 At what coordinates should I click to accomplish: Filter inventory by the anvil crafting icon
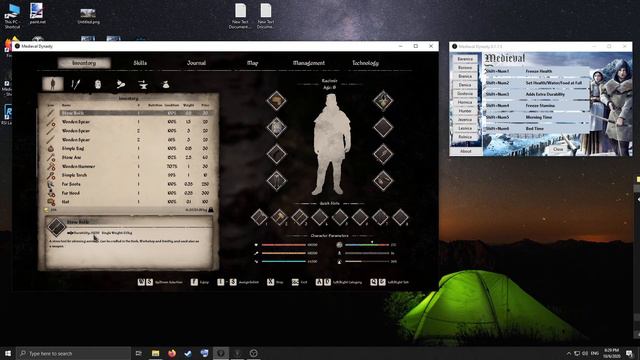143,84
